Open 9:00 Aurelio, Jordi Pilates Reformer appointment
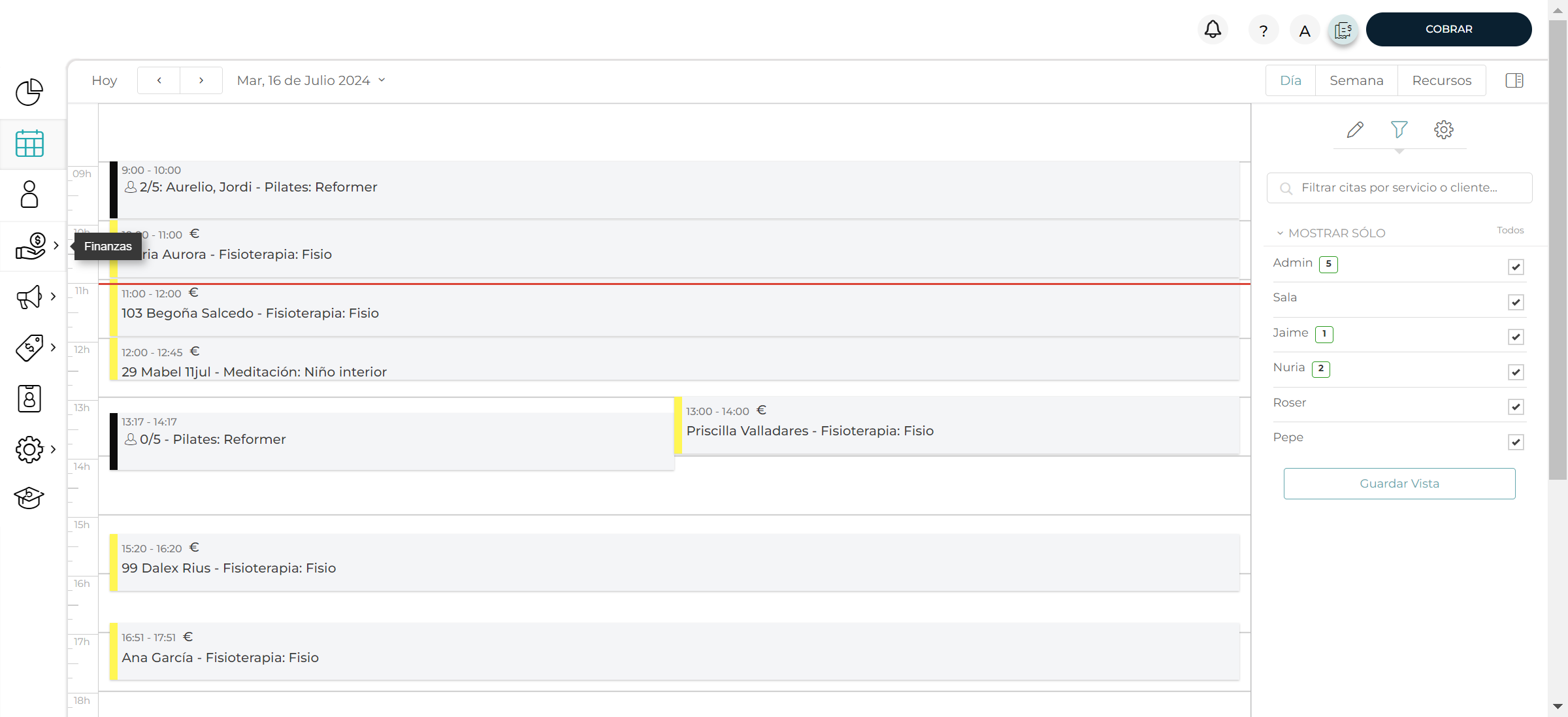This screenshot has height=717, width=1568. click(x=674, y=190)
